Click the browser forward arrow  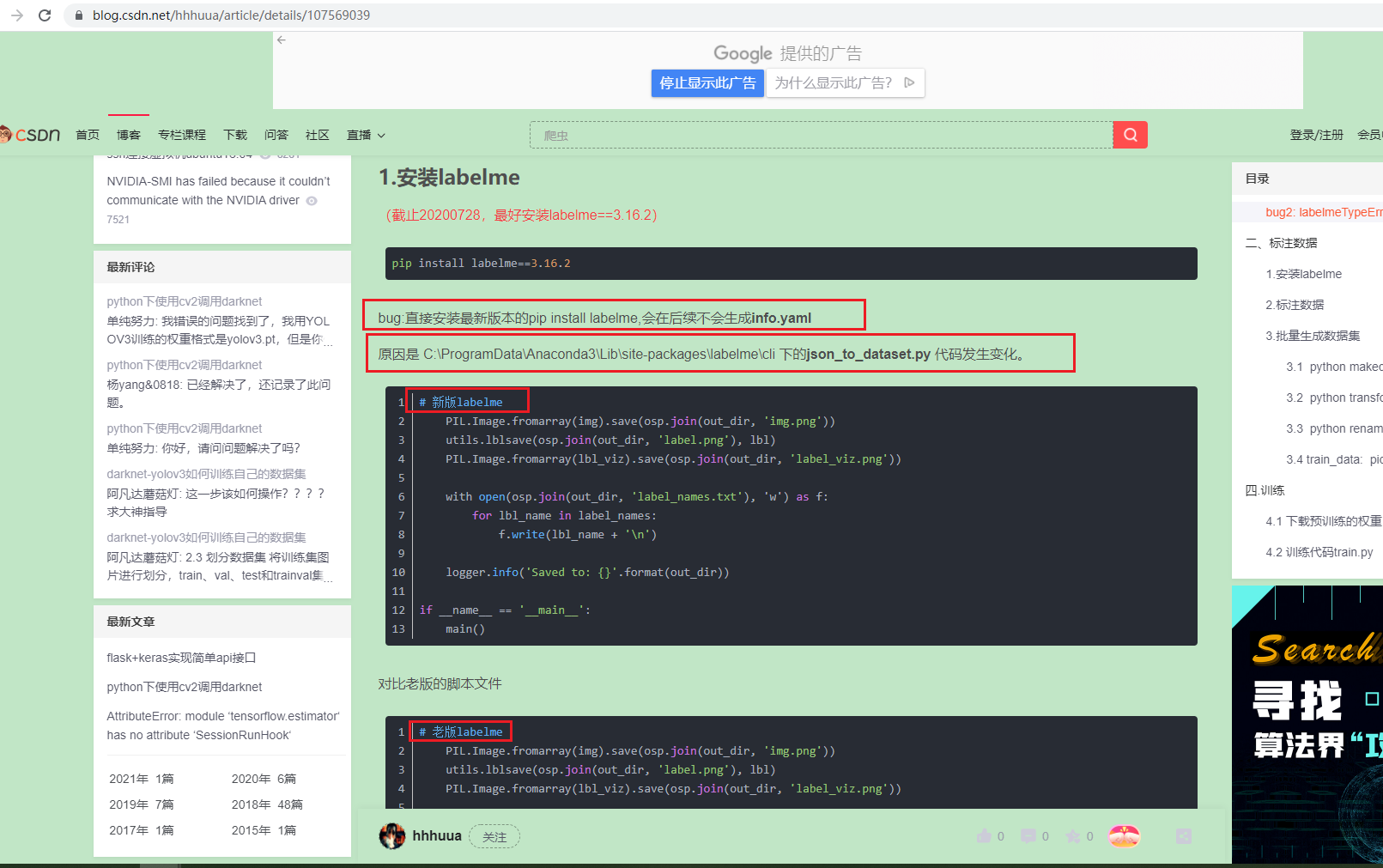tap(16, 15)
